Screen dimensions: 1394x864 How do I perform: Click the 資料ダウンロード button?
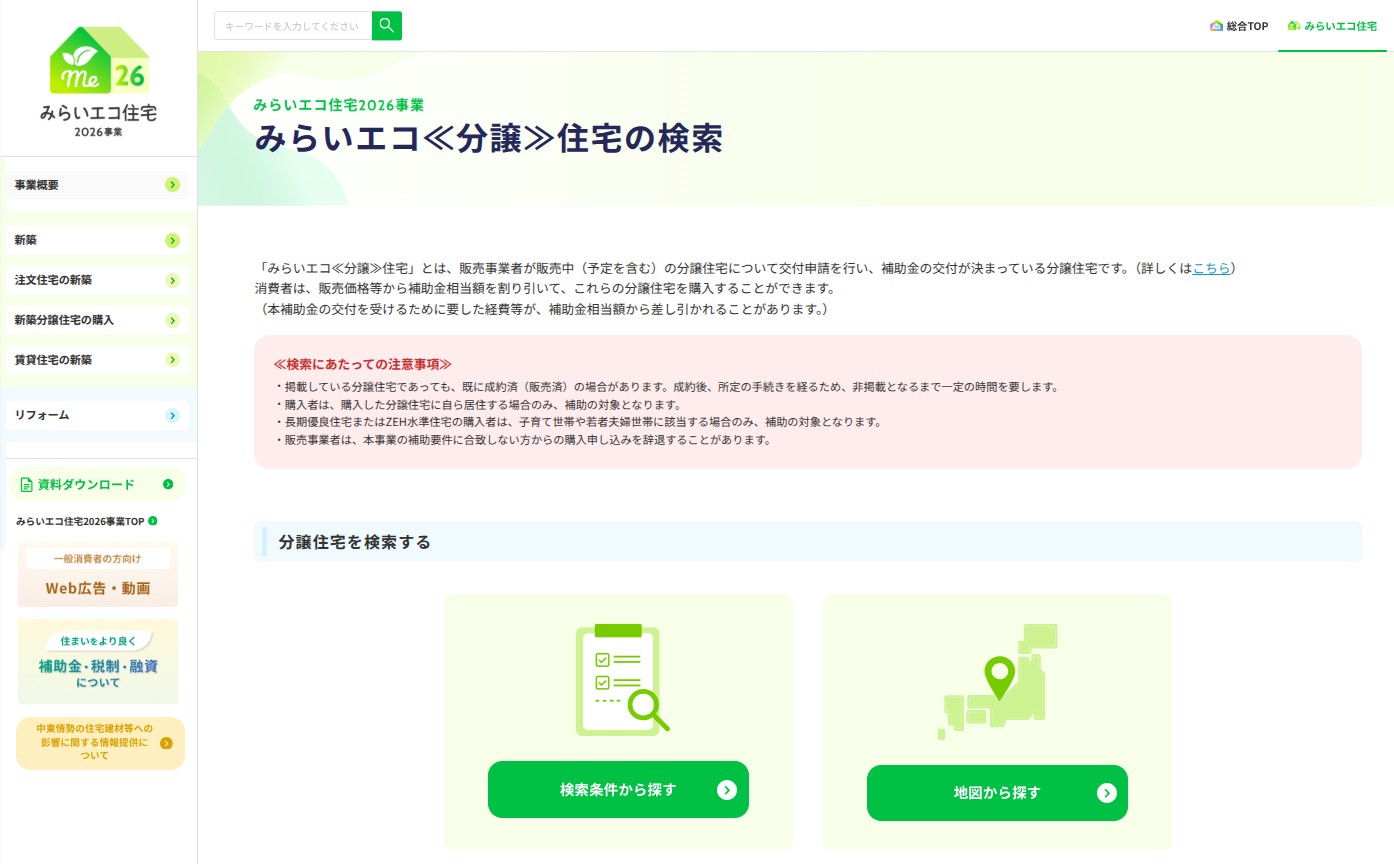(97, 485)
